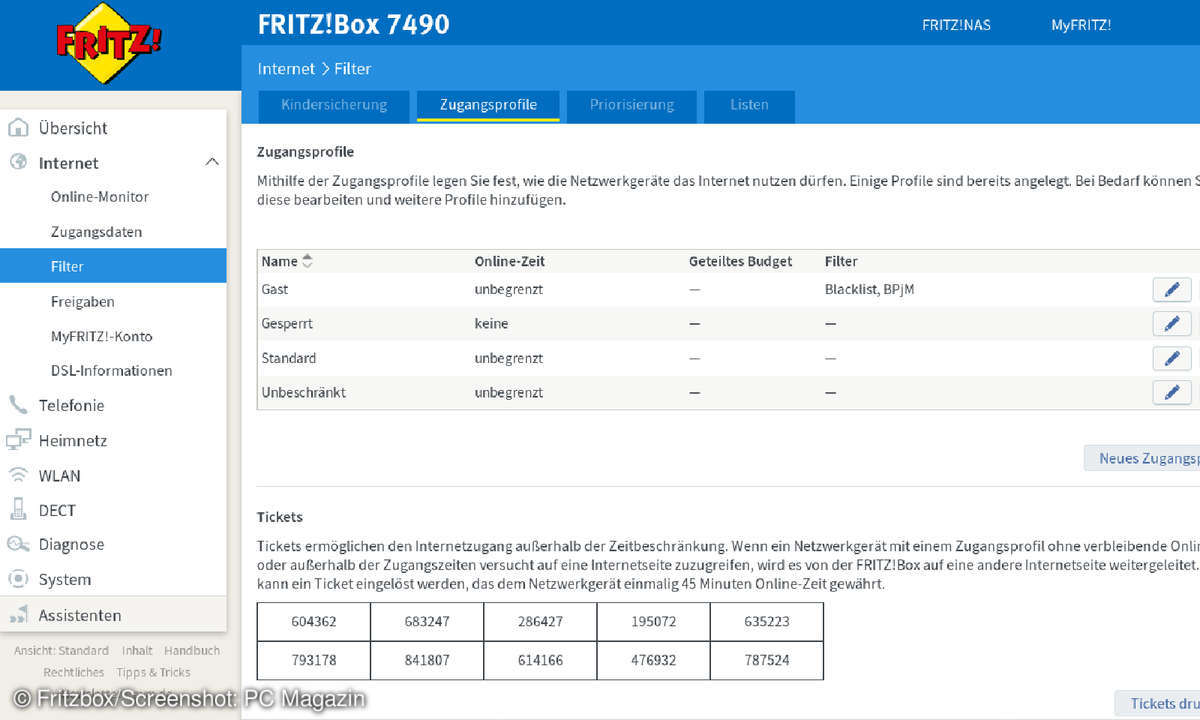Click ticket code 787524
Screen dimensions: 1200x720
[x=767, y=660]
